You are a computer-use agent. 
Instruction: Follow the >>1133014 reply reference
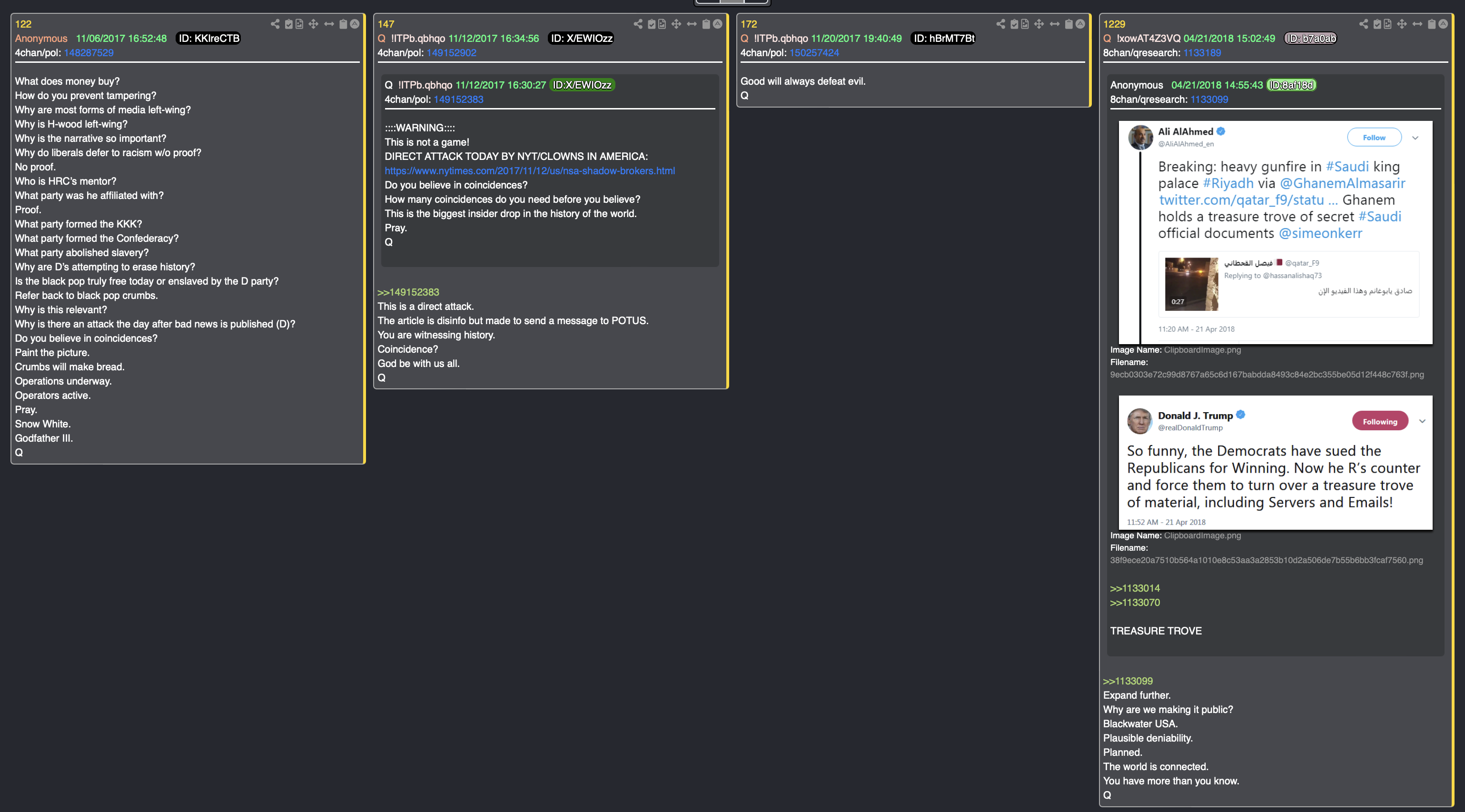[x=1135, y=588]
